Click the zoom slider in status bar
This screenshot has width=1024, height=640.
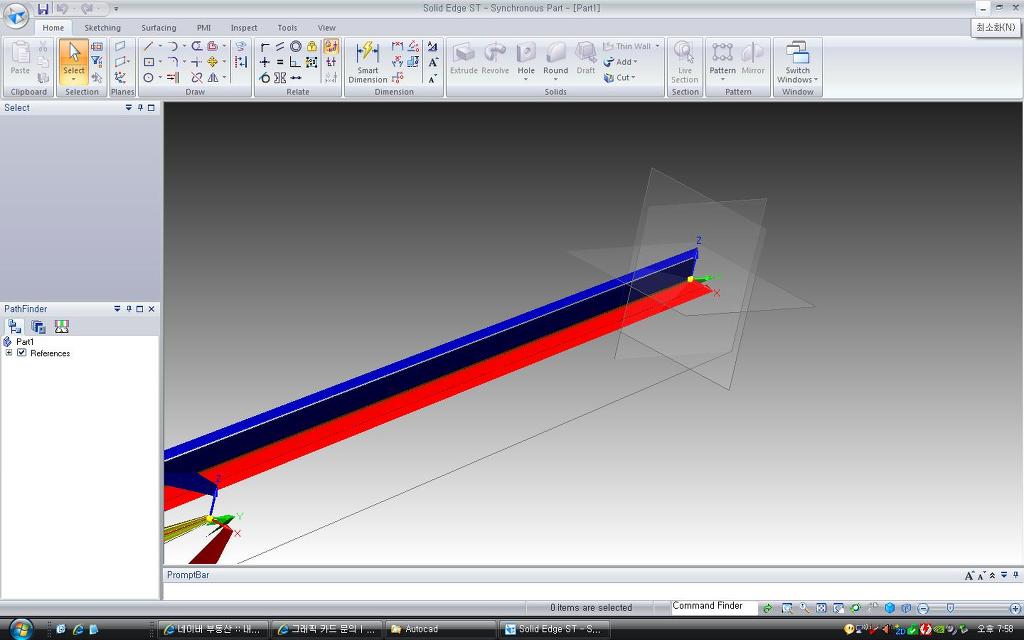tap(950, 608)
